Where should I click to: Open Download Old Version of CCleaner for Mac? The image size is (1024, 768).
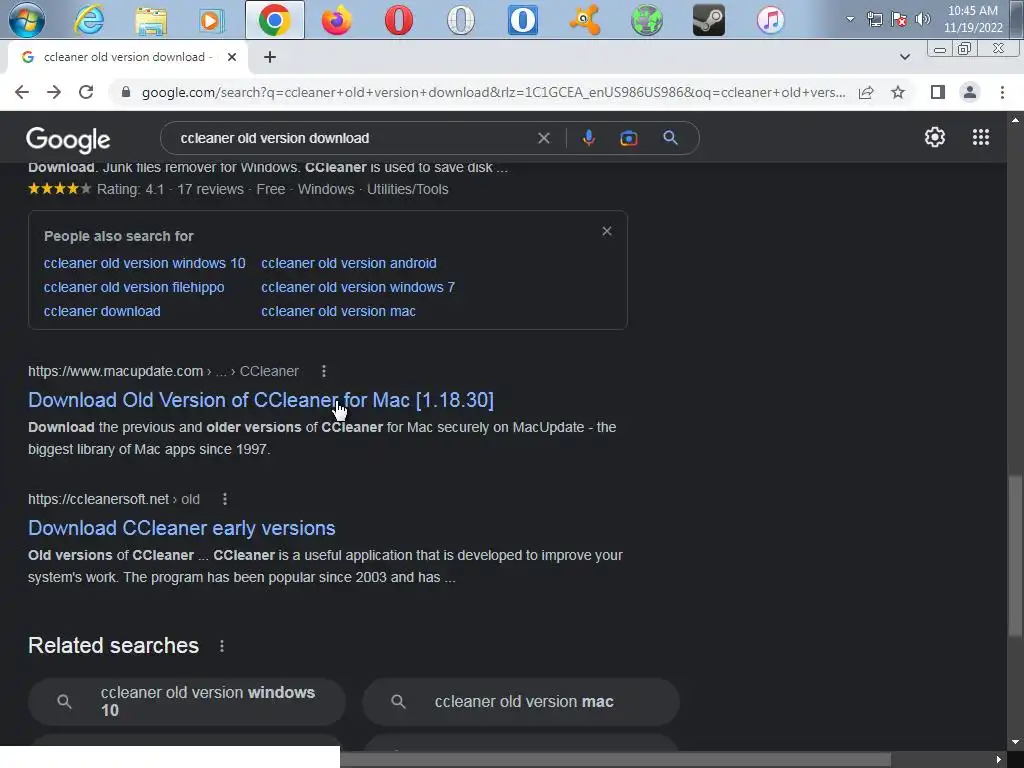261,400
